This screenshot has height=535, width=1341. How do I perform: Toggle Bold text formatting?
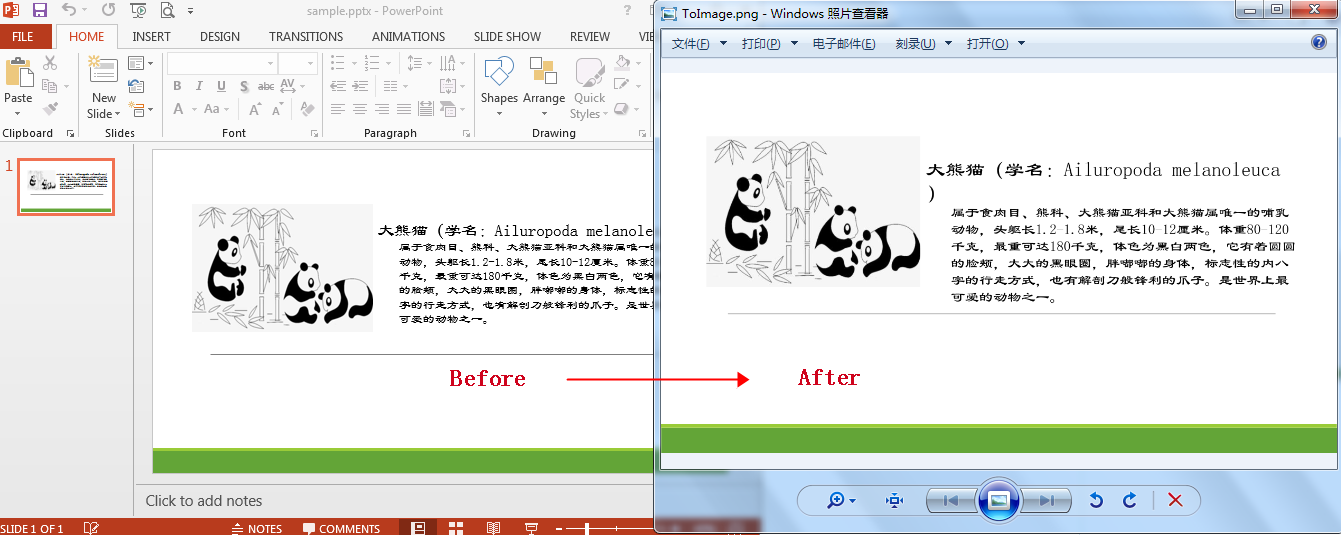pyautogui.click(x=177, y=86)
